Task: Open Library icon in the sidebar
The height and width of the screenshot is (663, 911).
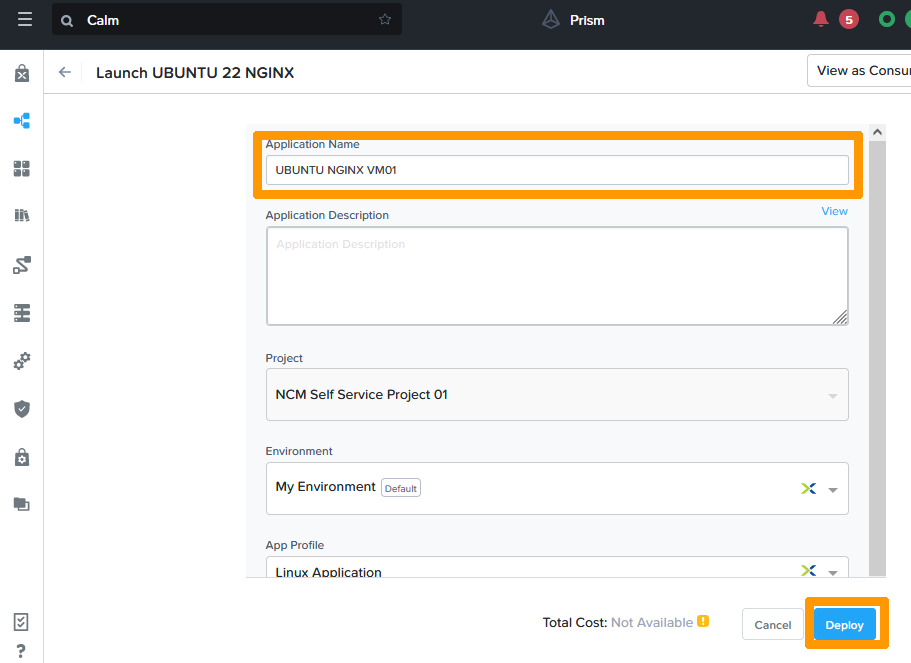Action: [22, 216]
